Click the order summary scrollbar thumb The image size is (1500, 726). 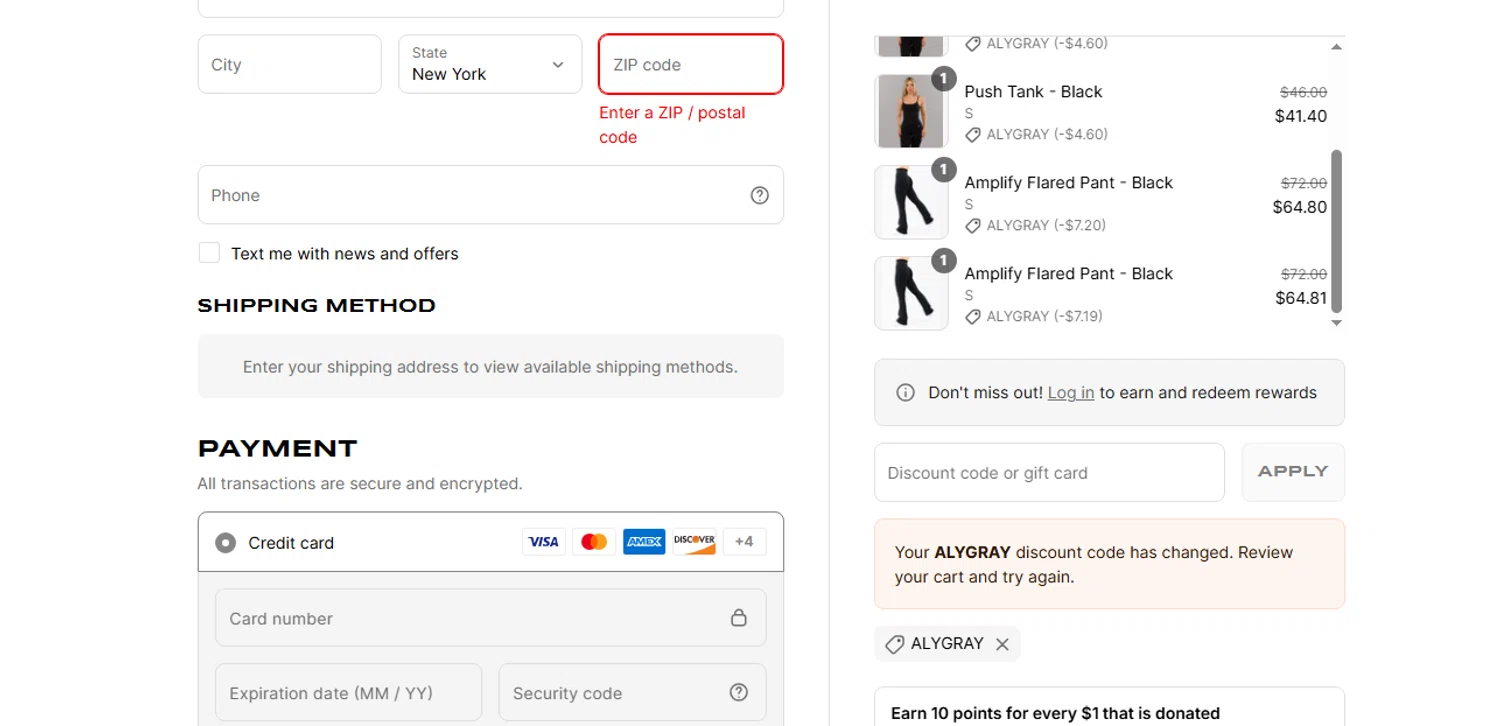pos(1336,231)
